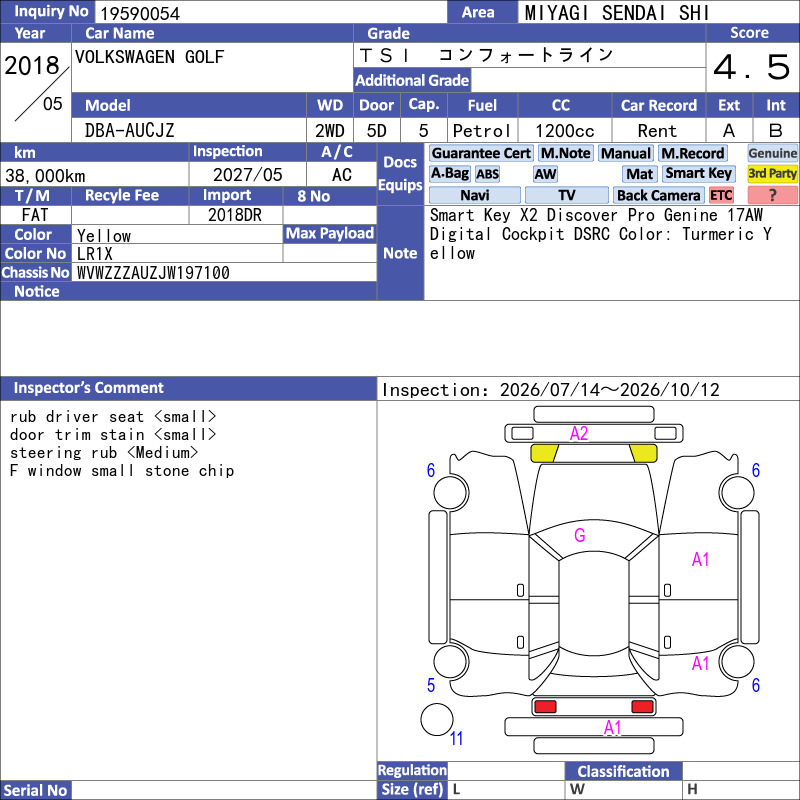Click the TV equipment badge

(x=567, y=195)
